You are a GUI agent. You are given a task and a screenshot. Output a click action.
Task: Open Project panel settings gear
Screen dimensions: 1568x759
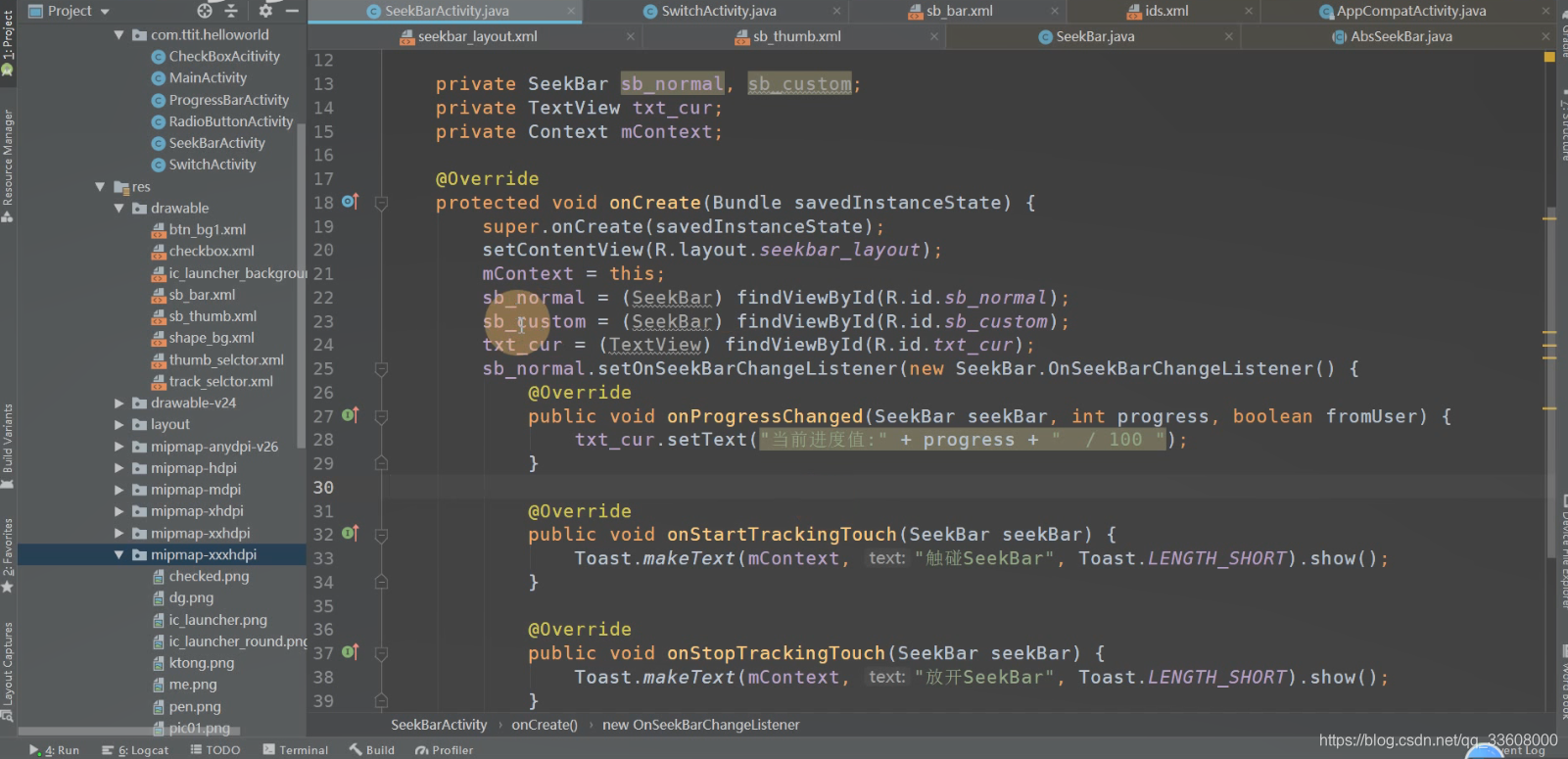click(x=265, y=11)
